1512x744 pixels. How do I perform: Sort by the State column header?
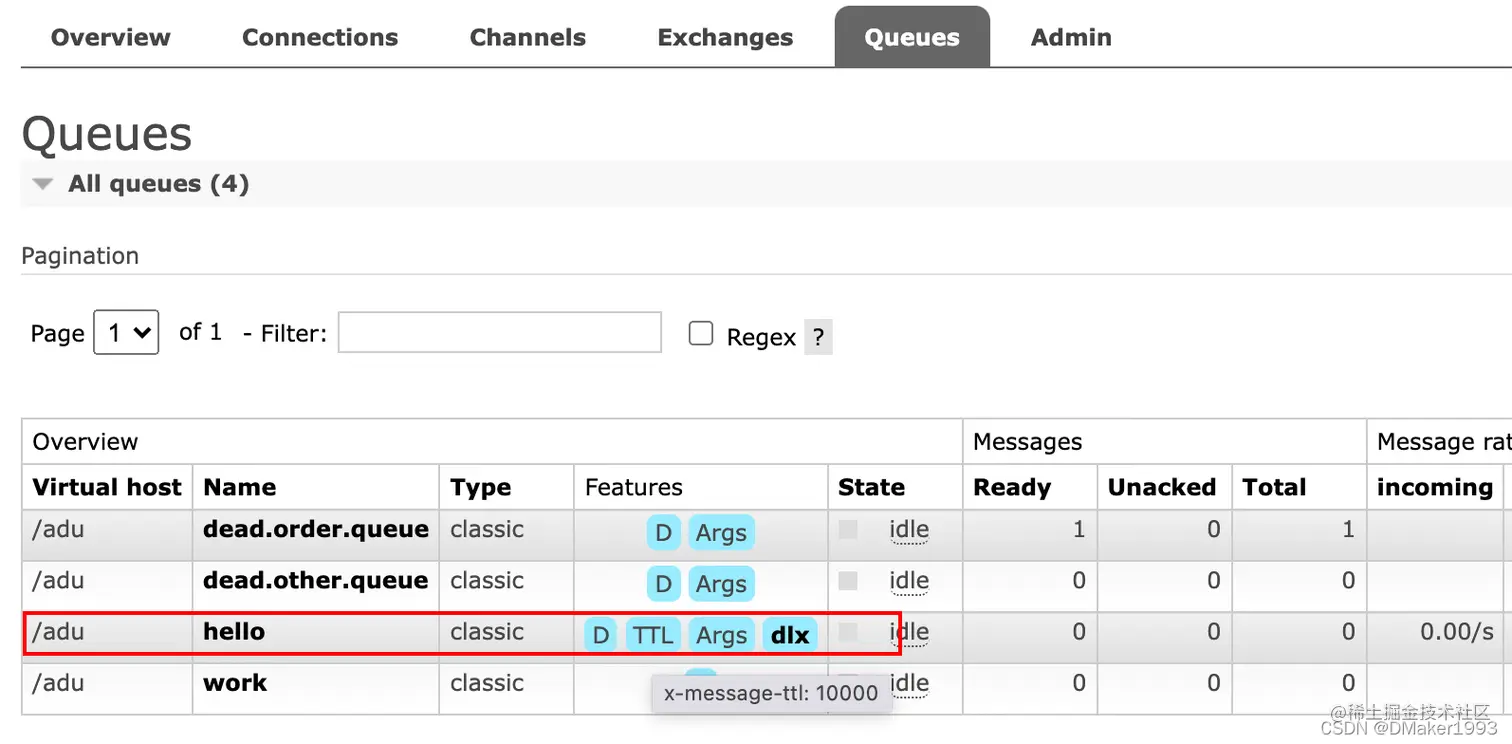(871, 487)
